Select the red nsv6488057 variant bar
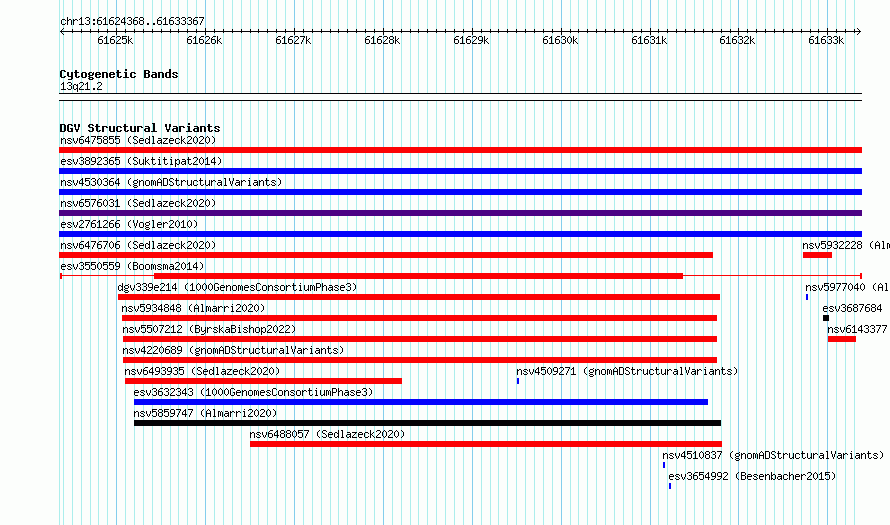The width and height of the screenshot is (890, 525). tap(486, 444)
